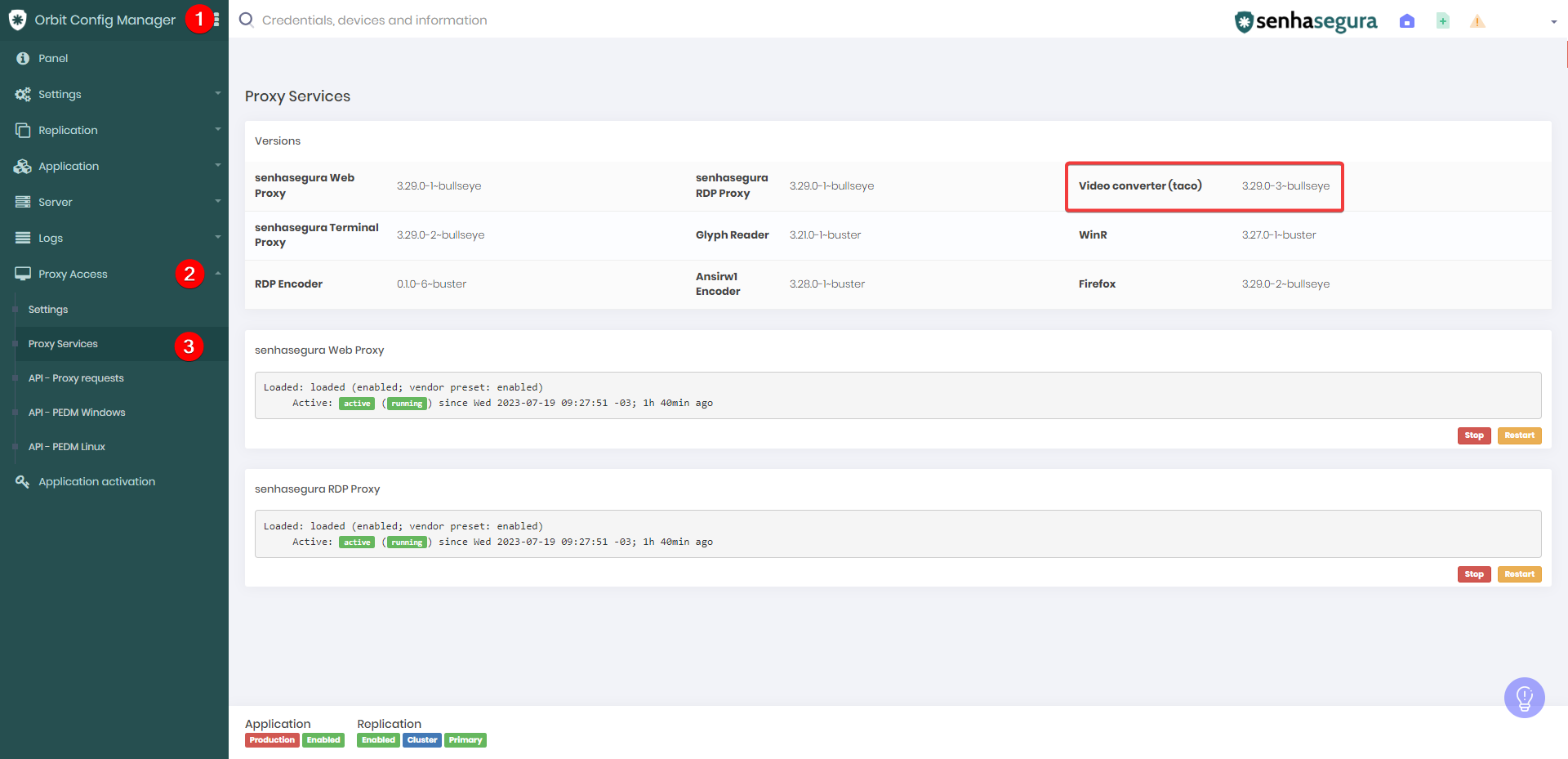
Task: Select version 3.29.0-3-bullseye
Action: coord(1286,186)
